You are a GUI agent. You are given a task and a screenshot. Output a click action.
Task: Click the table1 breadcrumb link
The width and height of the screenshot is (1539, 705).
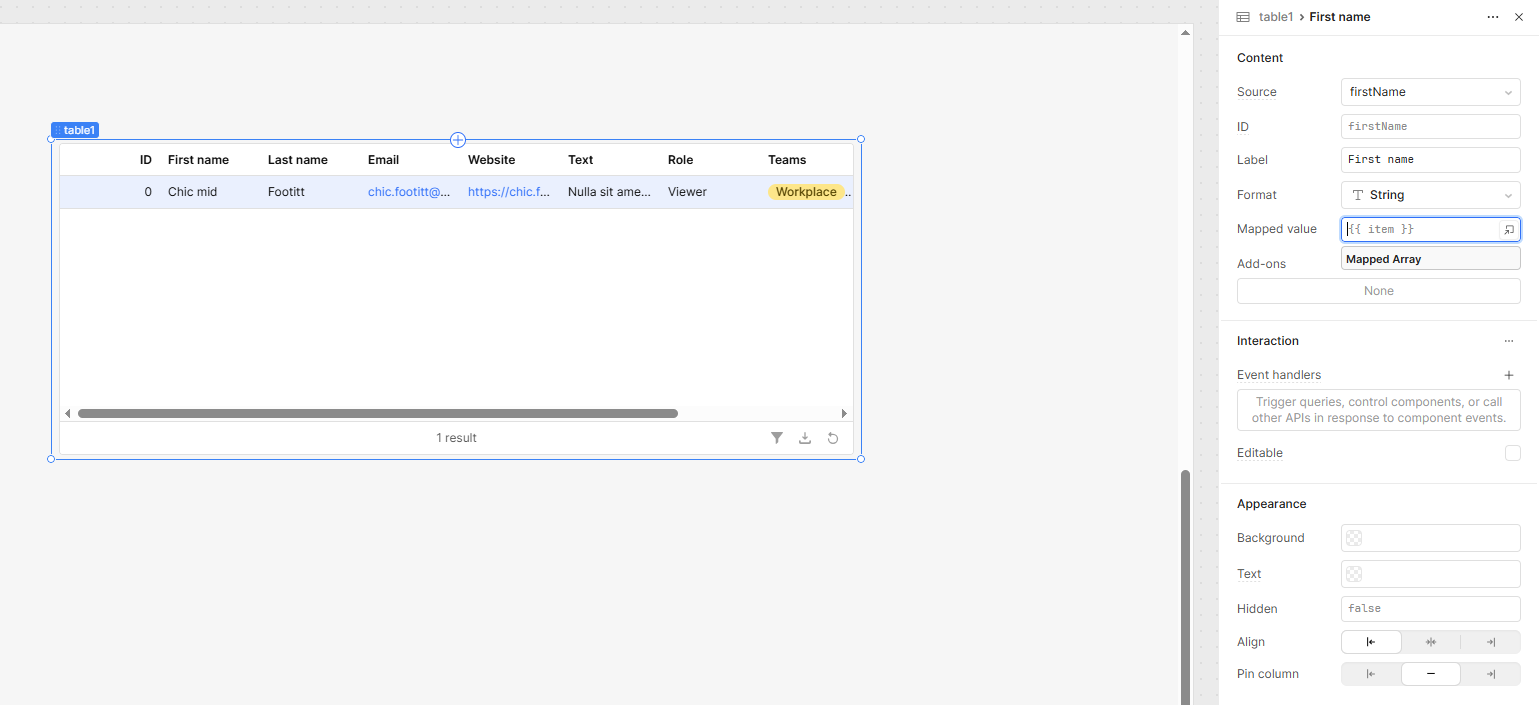point(1276,17)
